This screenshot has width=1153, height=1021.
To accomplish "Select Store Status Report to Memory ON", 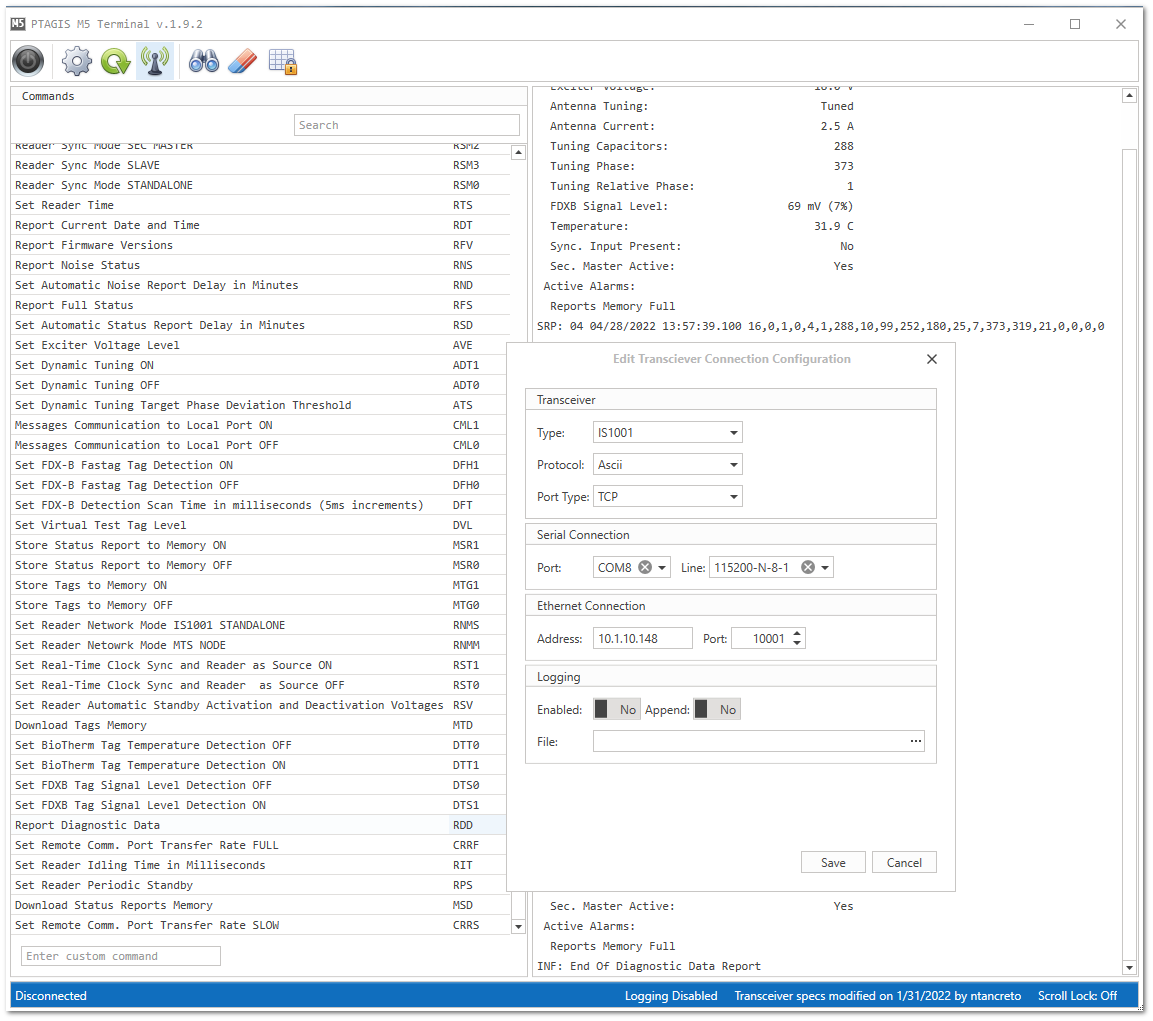I will click(259, 545).
